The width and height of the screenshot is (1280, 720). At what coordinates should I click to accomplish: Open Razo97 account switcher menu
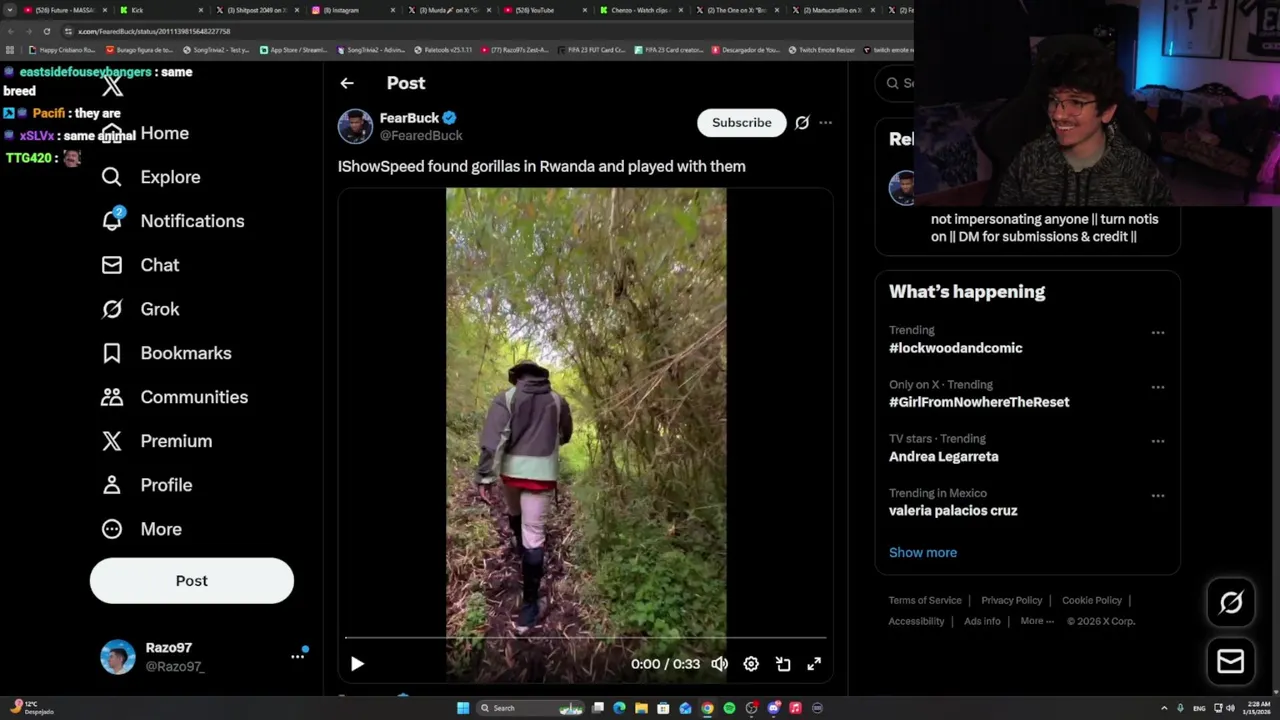pyautogui.click(x=297, y=656)
